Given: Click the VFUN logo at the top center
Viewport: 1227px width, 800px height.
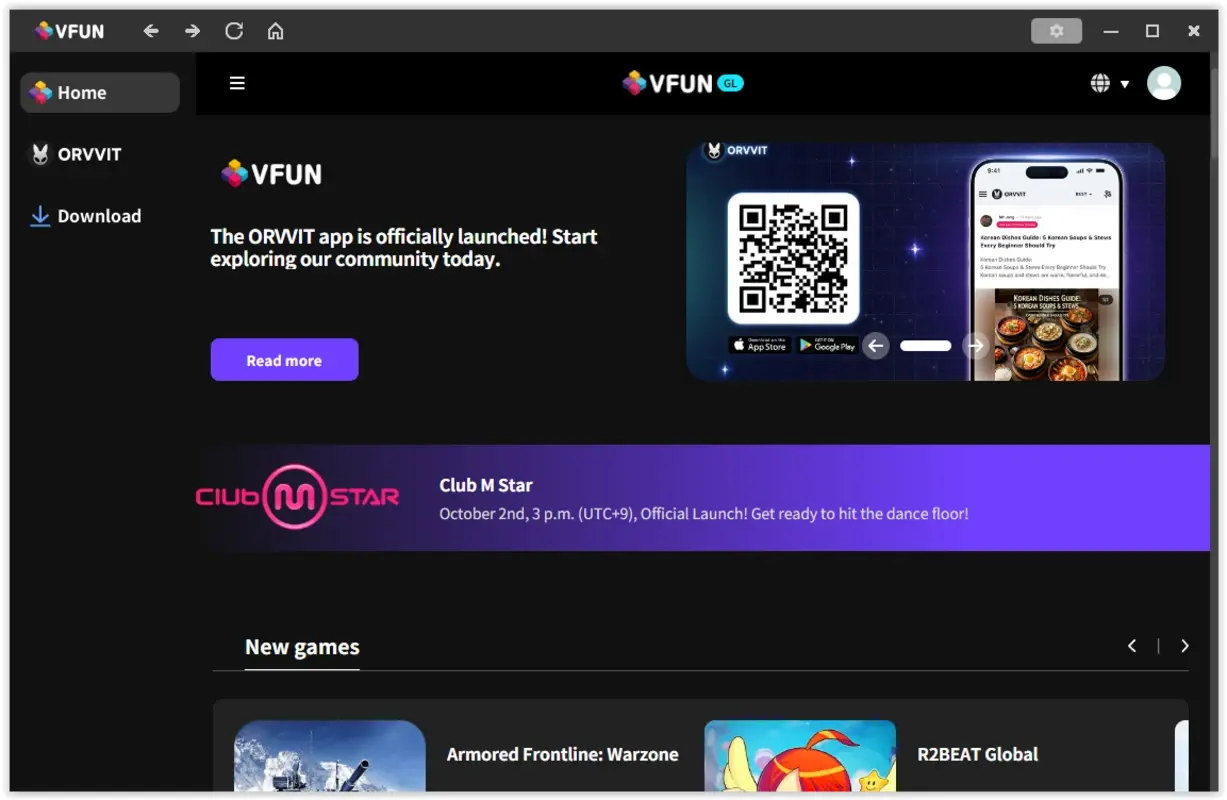Looking at the screenshot, I should [683, 83].
